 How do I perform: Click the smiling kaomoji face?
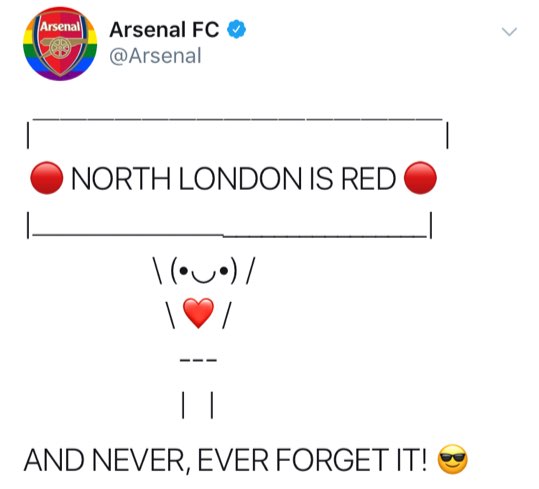[204, 271]
